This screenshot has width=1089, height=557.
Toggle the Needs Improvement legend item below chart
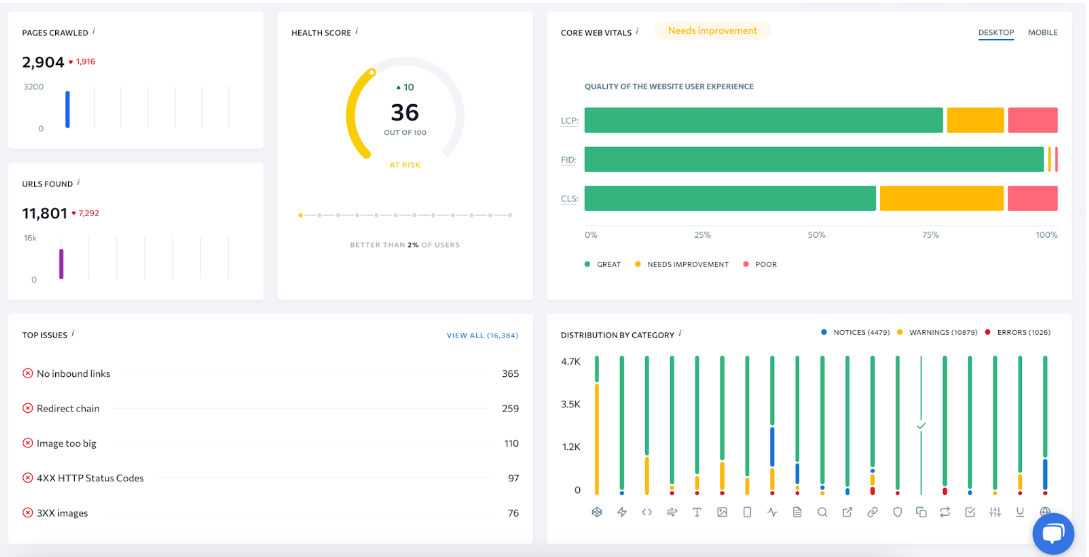click(x=682, y=265)
